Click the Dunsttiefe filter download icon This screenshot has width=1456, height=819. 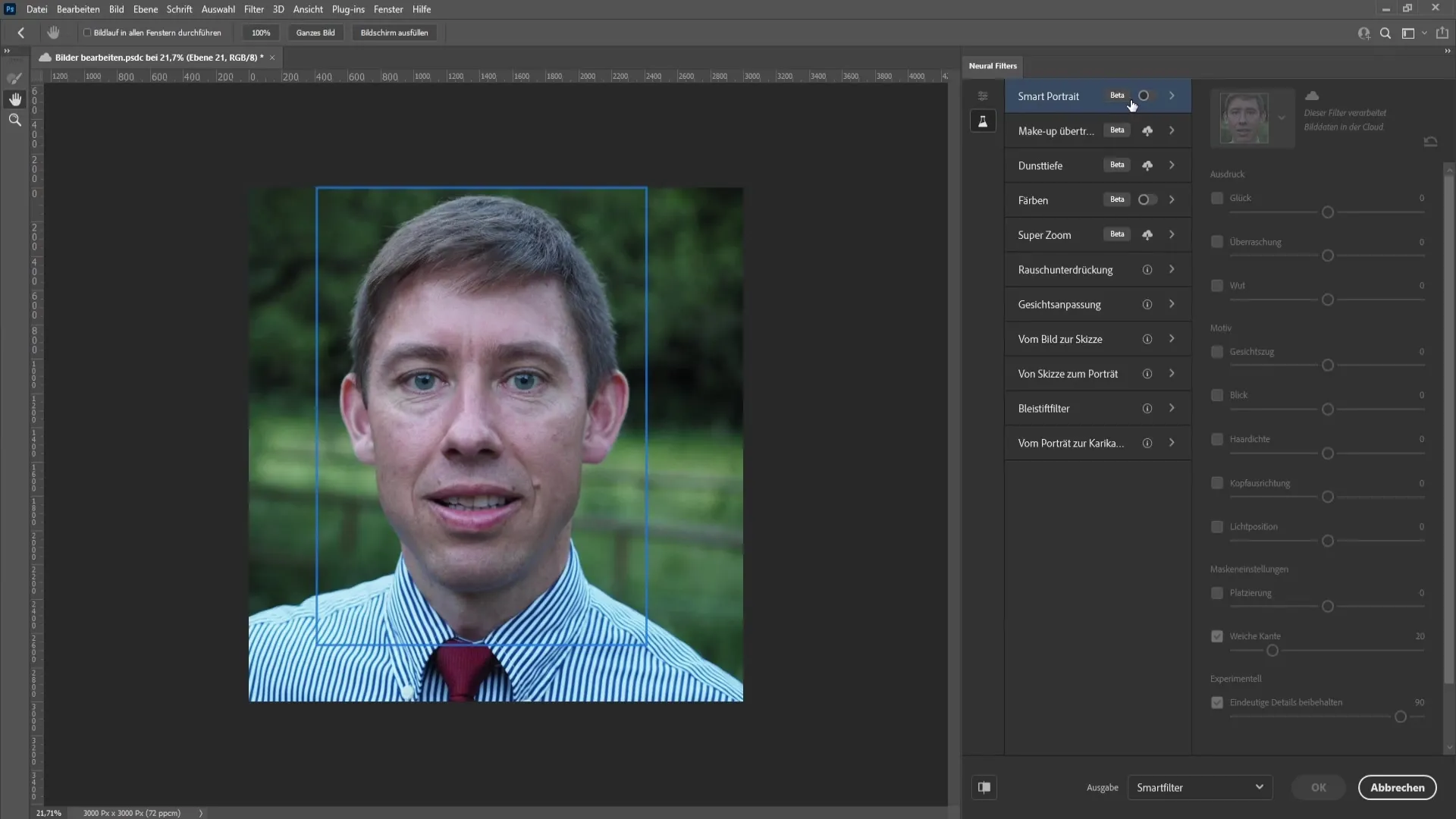(1148, 165)
